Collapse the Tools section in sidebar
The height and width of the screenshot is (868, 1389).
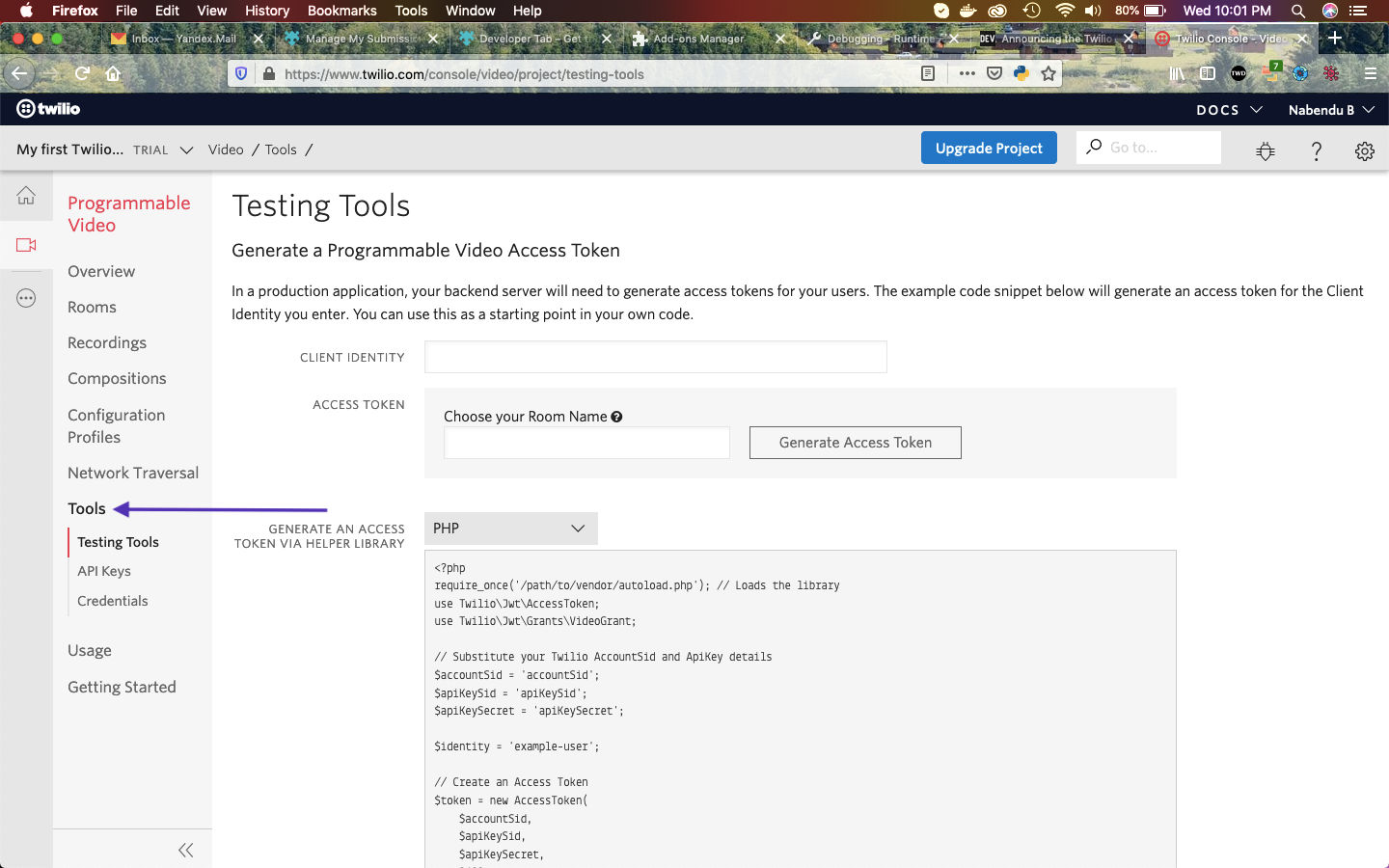(x=87, y=508)
